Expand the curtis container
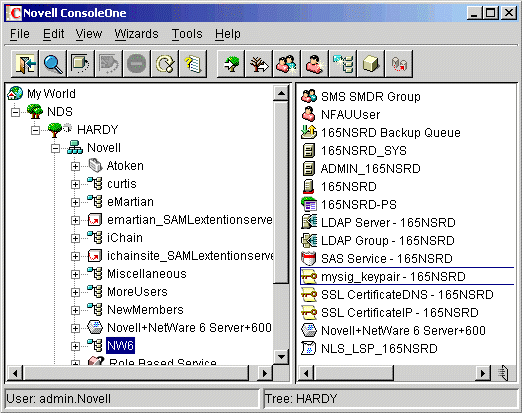 click(75, 184)
